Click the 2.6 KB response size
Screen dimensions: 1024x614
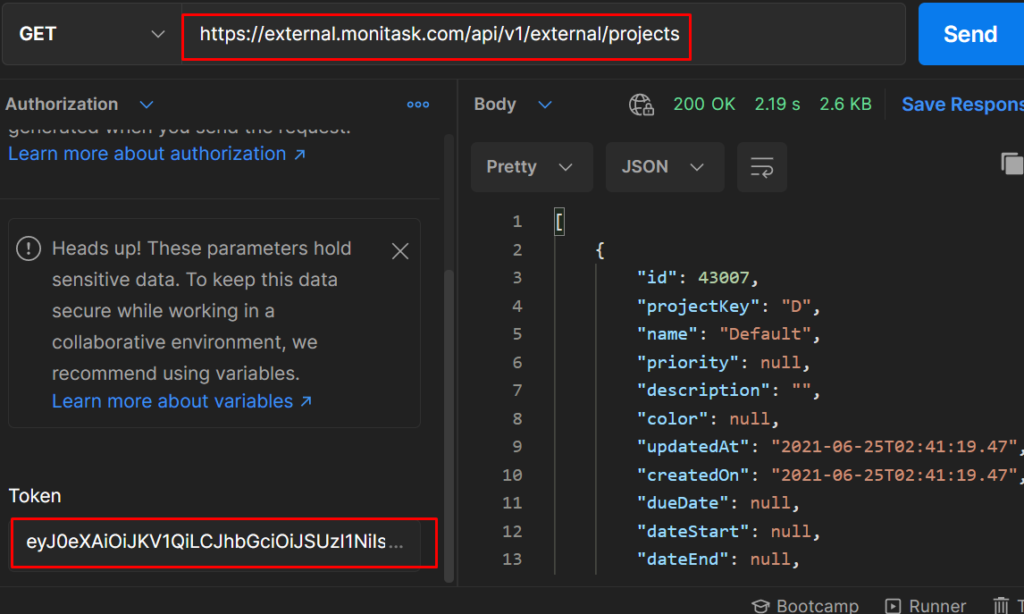845,105
